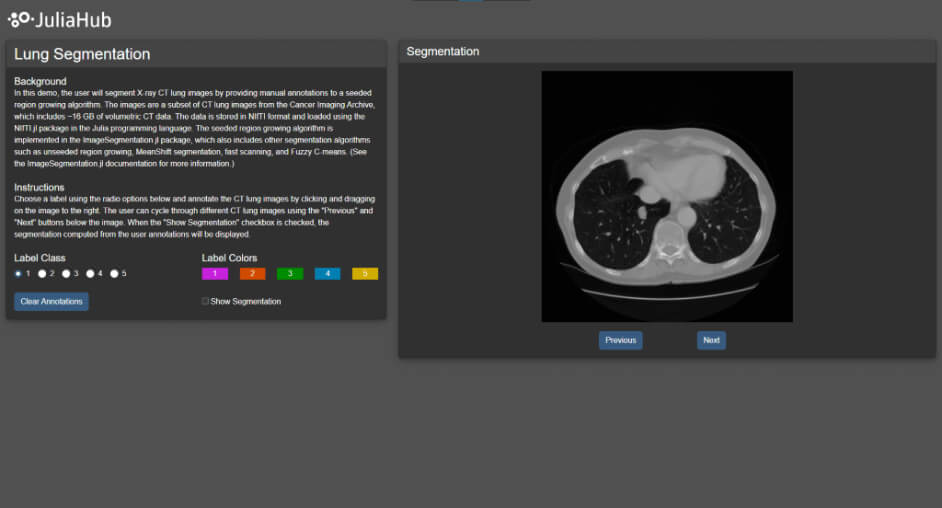This screenshot has height=508, width=942.
Task: Click the Segmentation panel title
Action: [442, 51]
